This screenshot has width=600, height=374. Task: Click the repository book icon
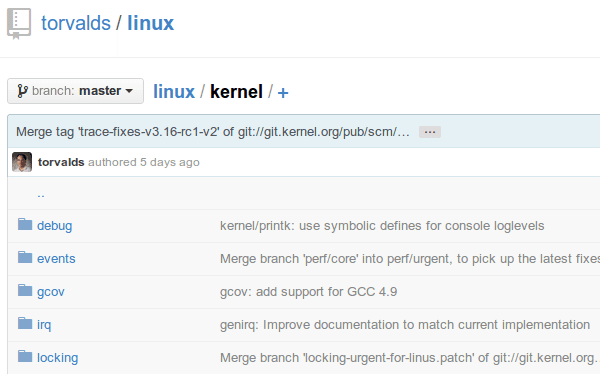coord(19,24)
